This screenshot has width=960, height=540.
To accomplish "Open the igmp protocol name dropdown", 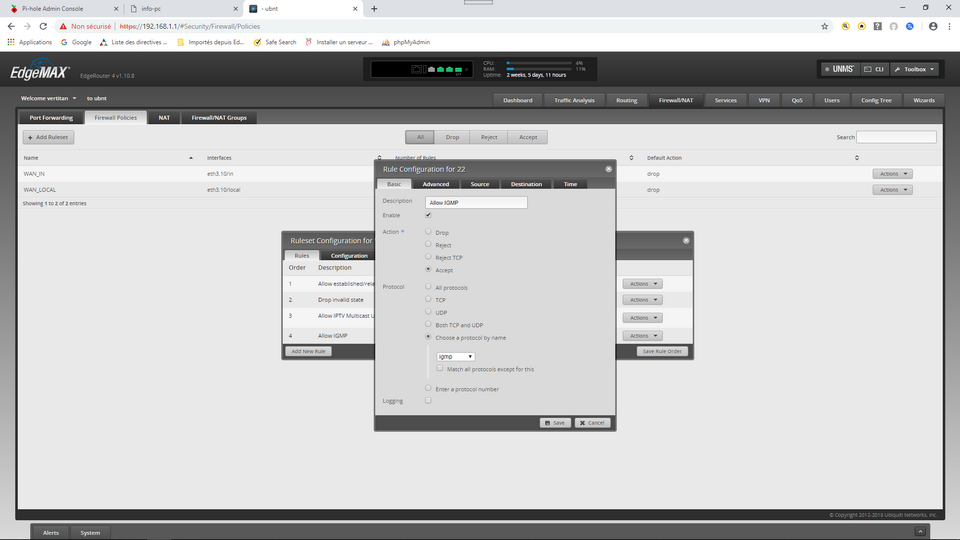I will pyautogui.click(x=455, y=356).
